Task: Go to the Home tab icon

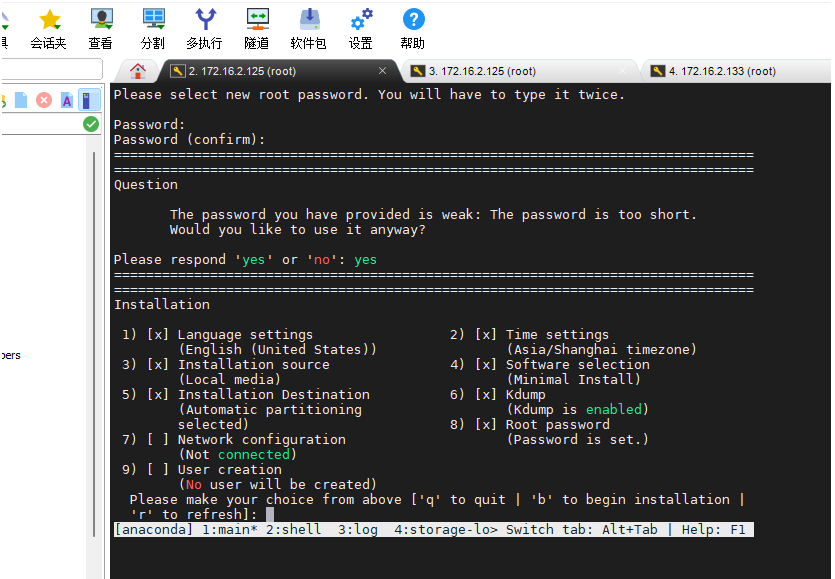Action: click(x=138, y=70)
